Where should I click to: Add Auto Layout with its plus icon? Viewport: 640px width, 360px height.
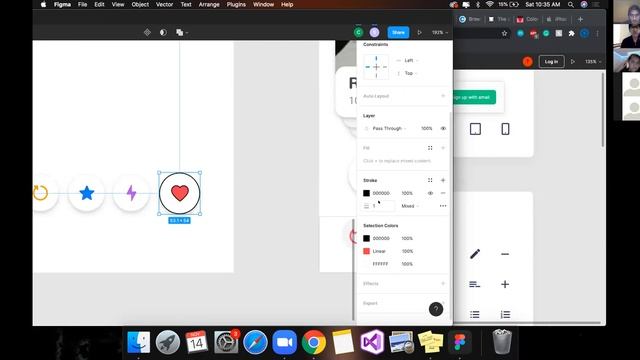pos(443,96)
